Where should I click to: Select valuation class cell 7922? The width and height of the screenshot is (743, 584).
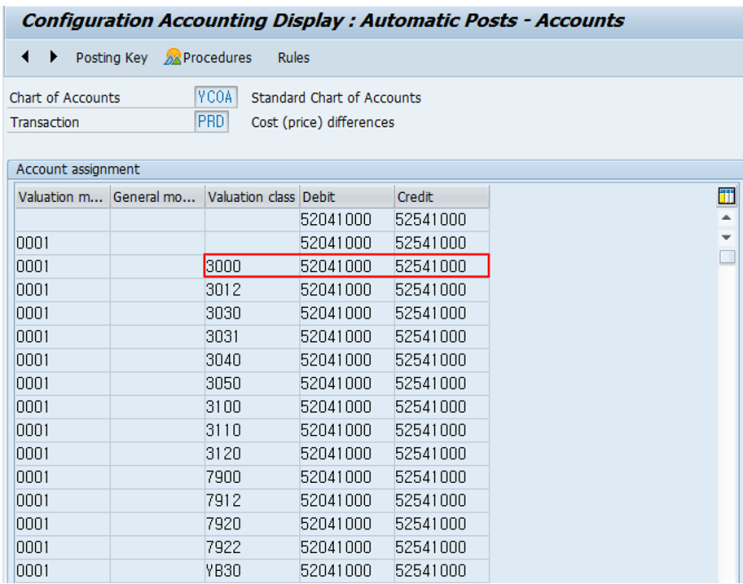(x=252, y=548)
